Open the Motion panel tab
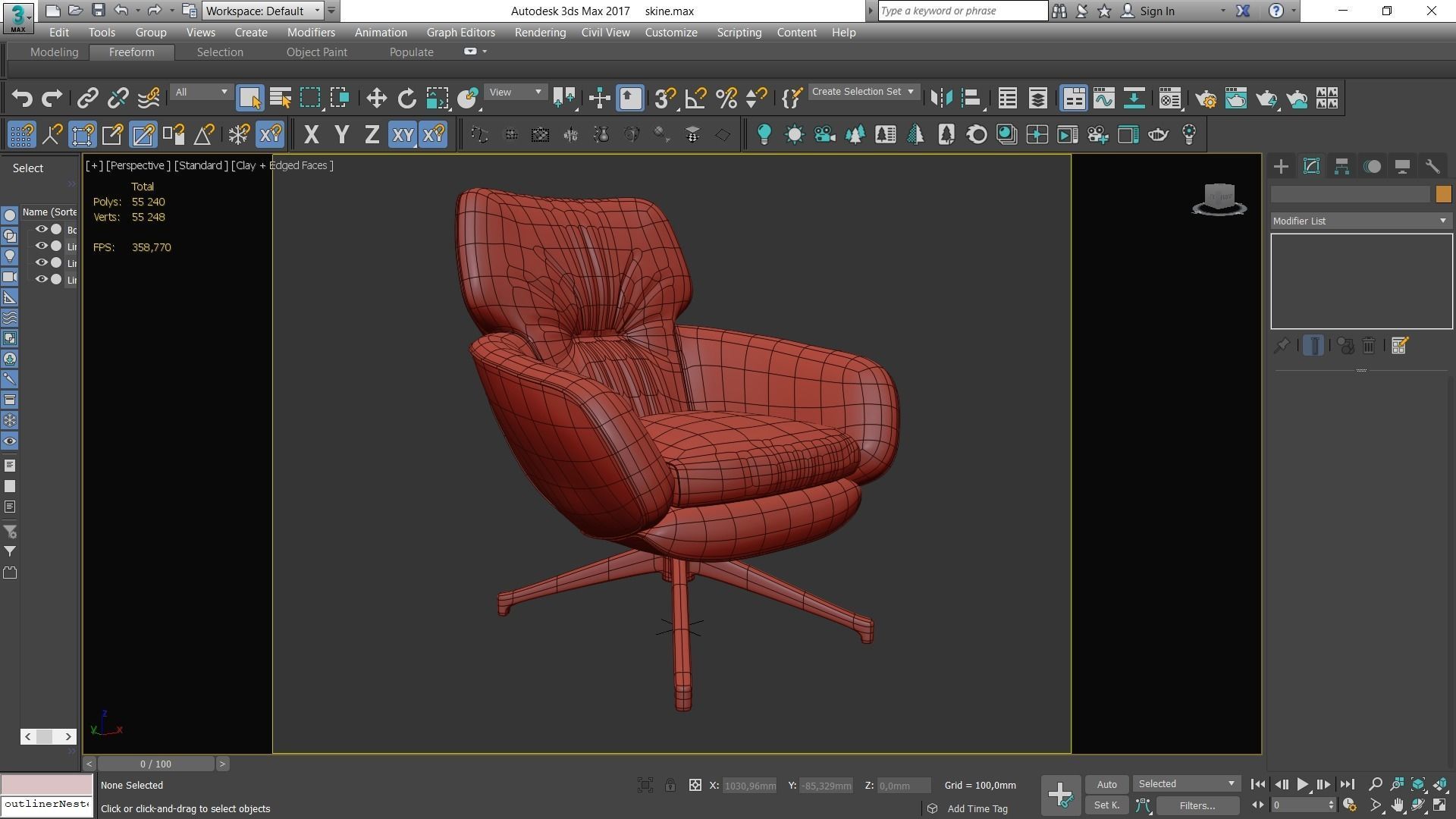1456x819 pixels. (x=1372, y=167)
